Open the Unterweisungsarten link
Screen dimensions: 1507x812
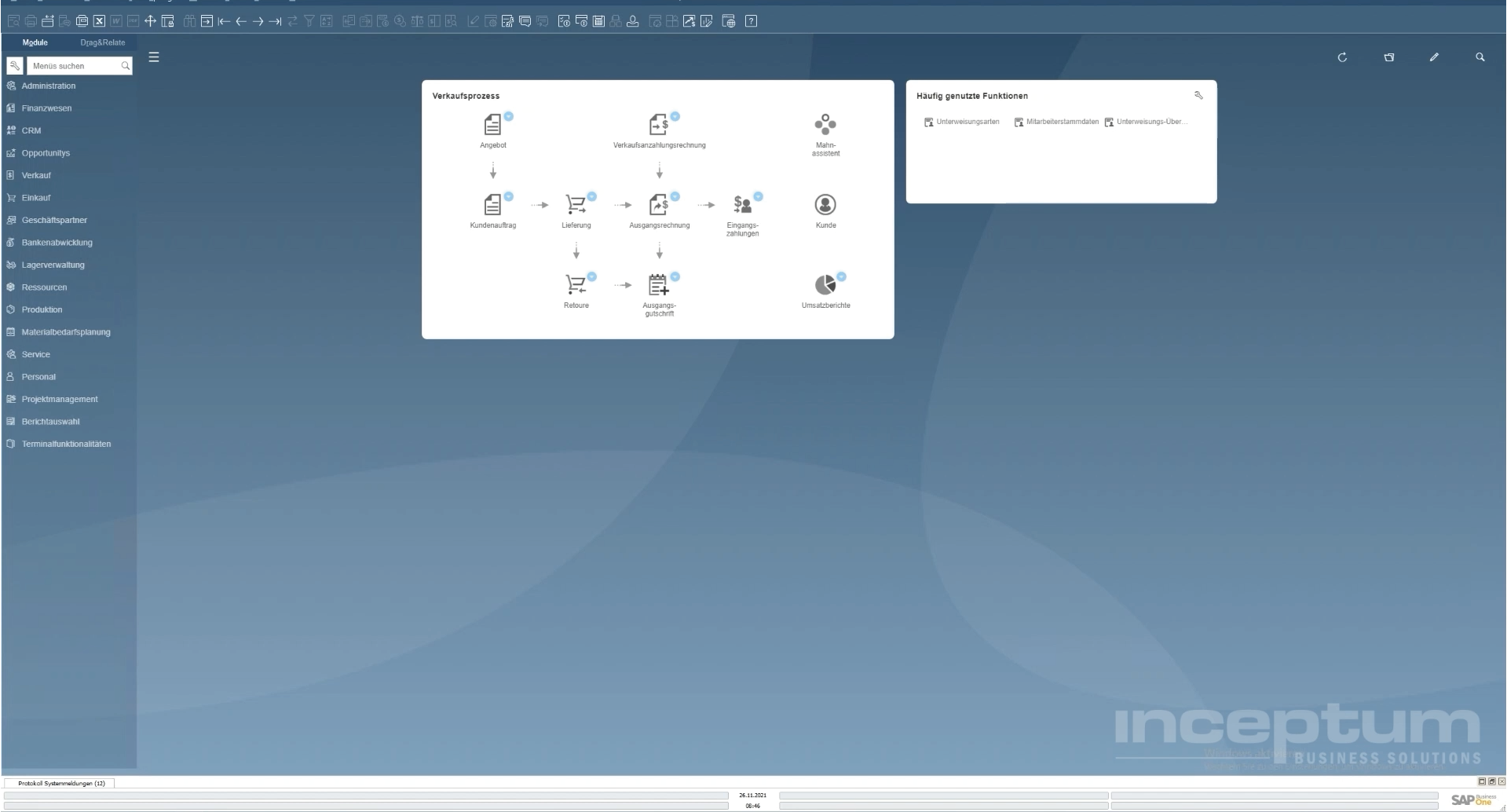tap(962, 122)
